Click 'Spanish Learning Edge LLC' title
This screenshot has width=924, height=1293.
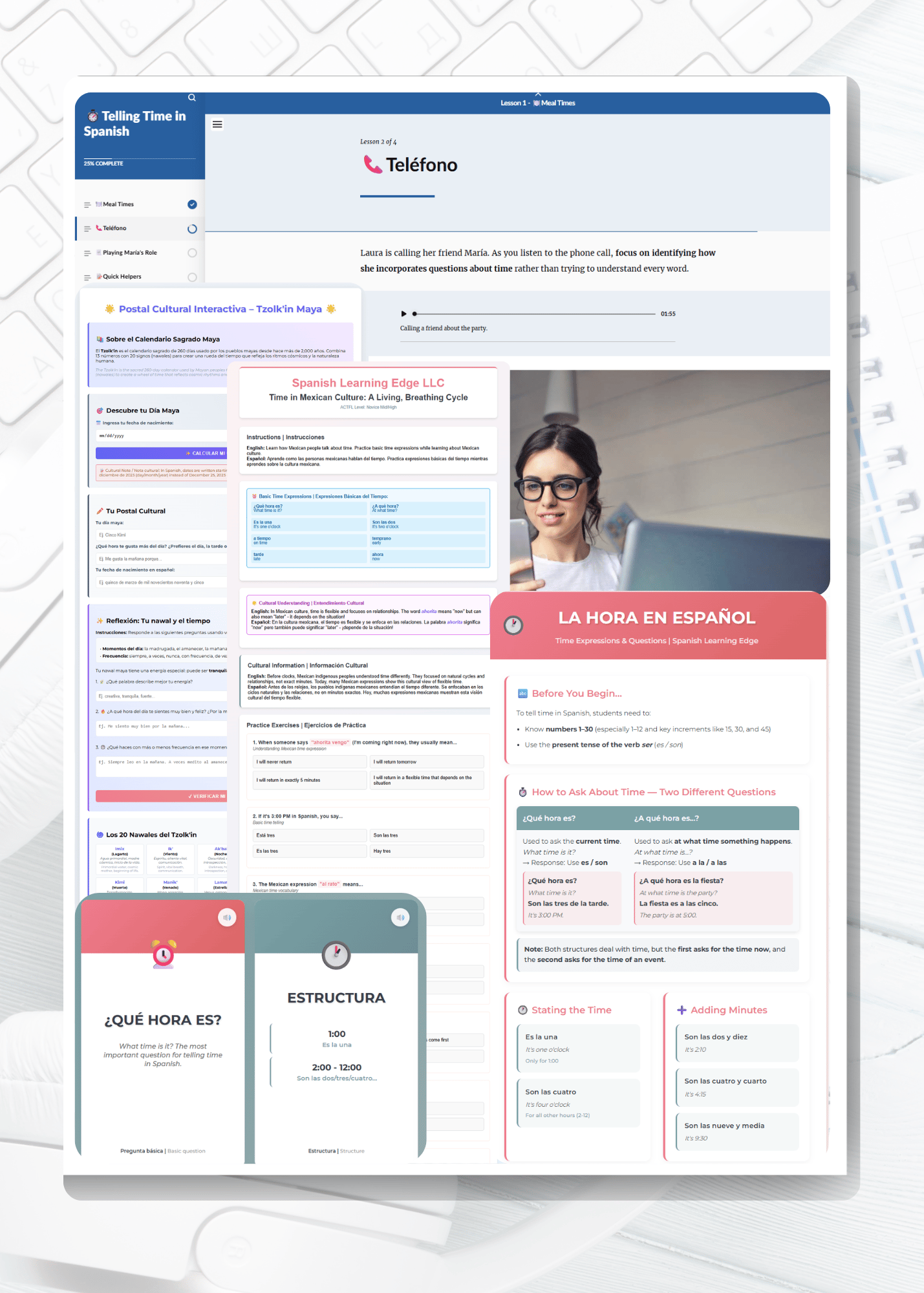pos(368,383)
